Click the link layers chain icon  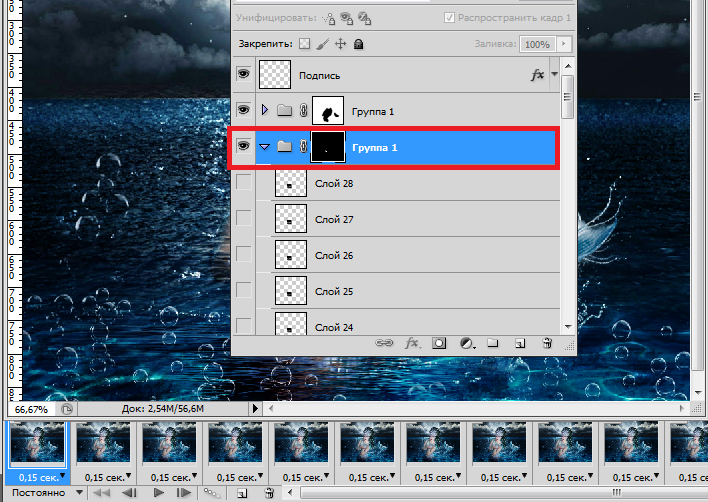(x=384, y=343)
